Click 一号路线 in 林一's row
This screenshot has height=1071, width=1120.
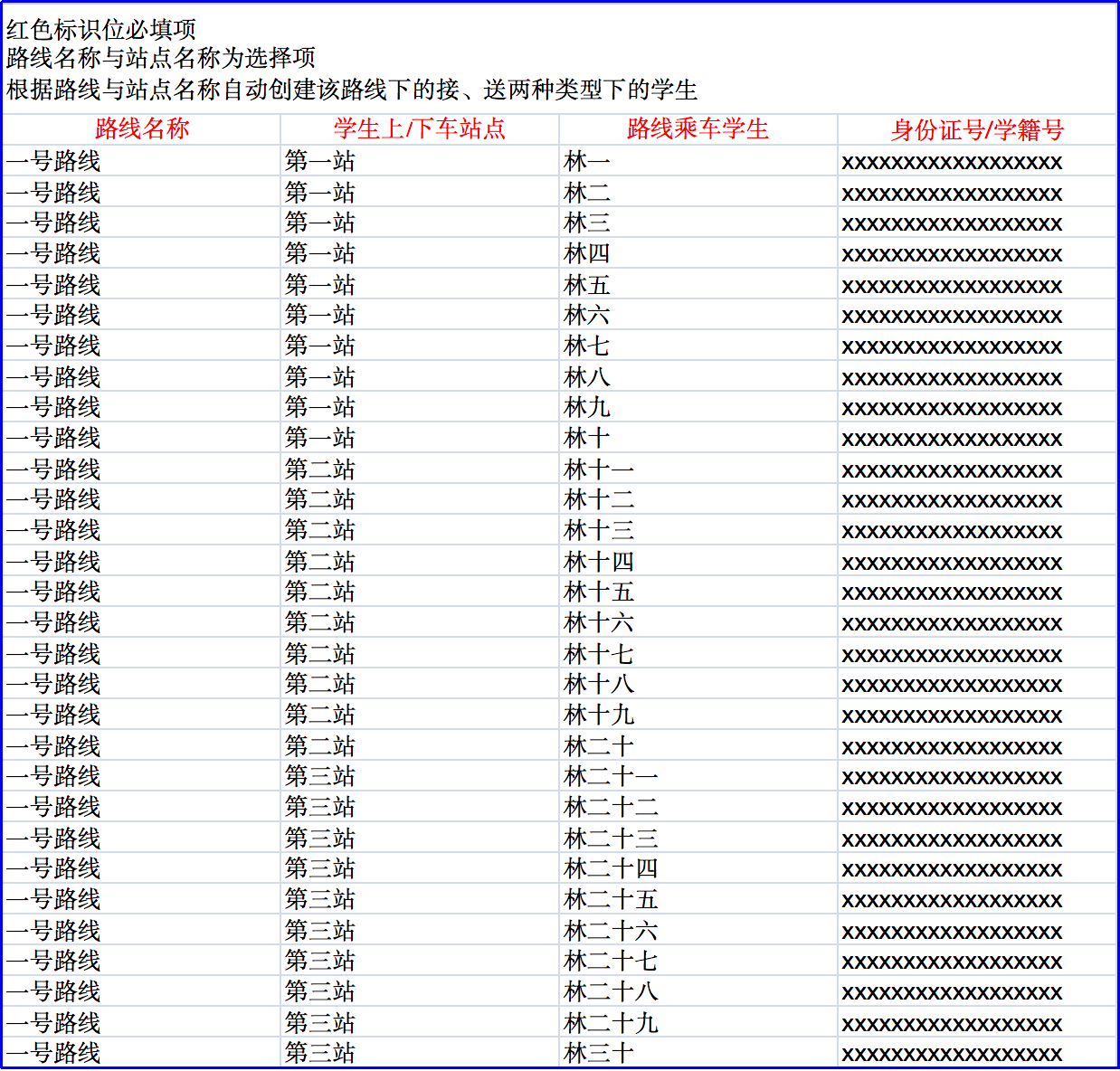pos(142,161)
